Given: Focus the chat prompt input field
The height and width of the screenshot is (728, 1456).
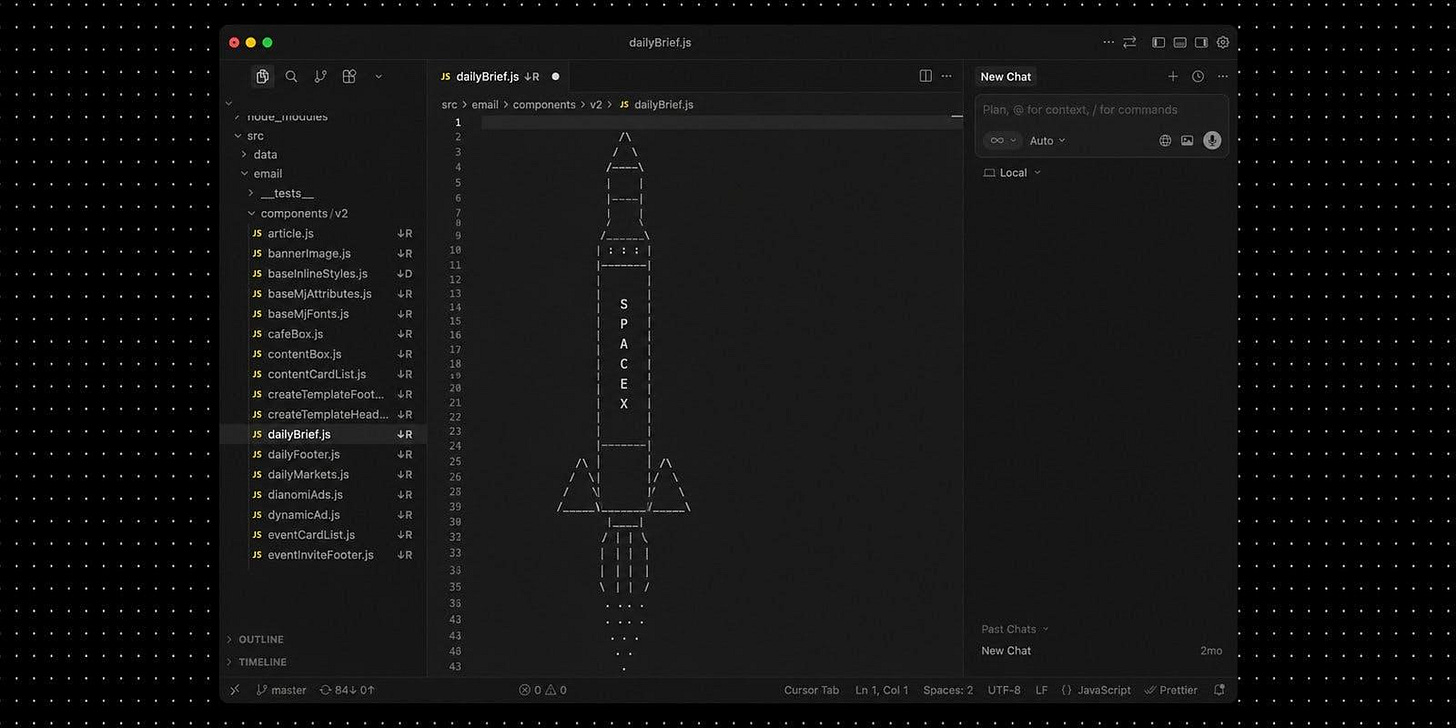Looking at the screenshot, I should [1100, 110].
